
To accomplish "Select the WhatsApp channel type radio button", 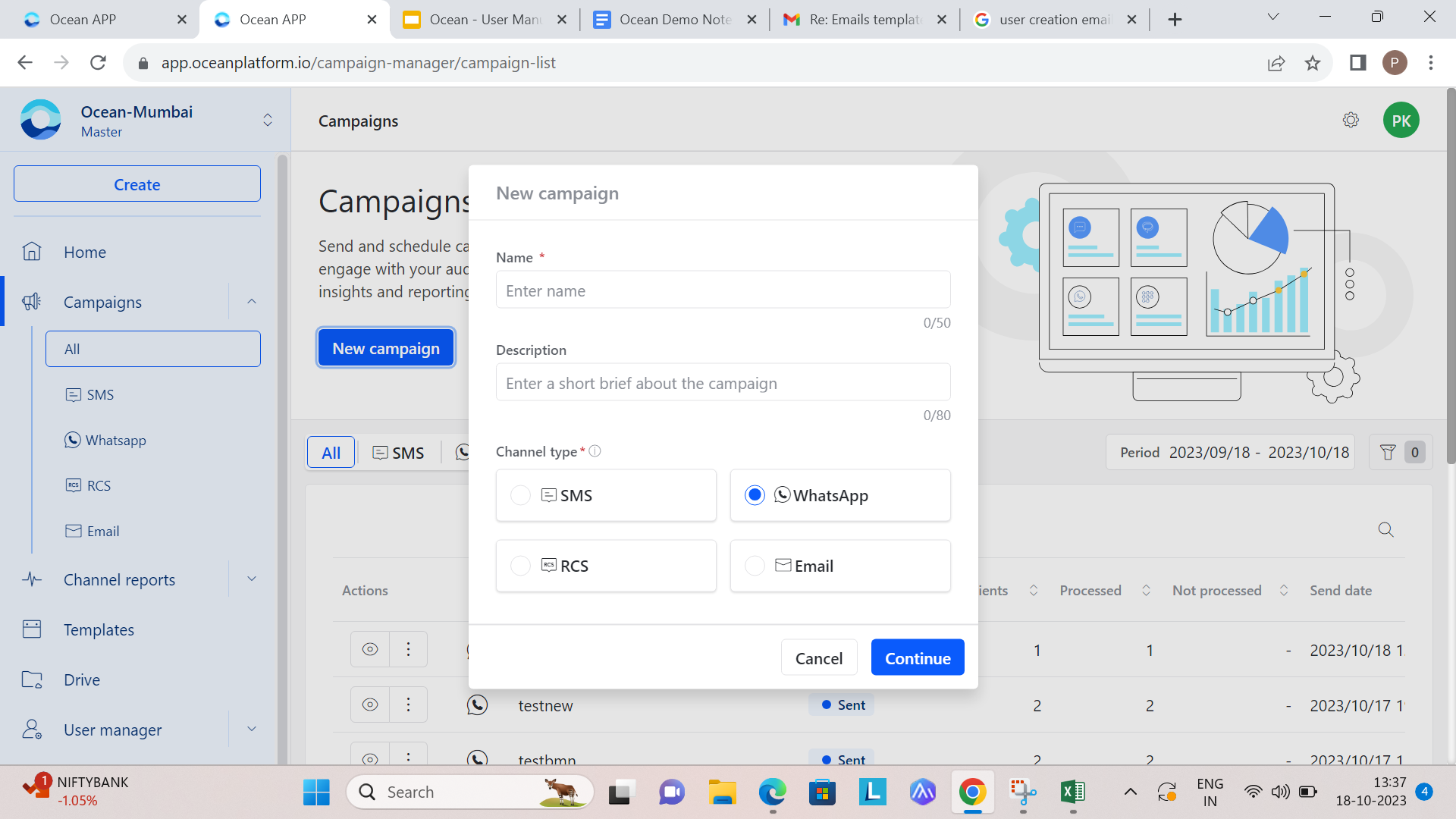I will (755, 495).
